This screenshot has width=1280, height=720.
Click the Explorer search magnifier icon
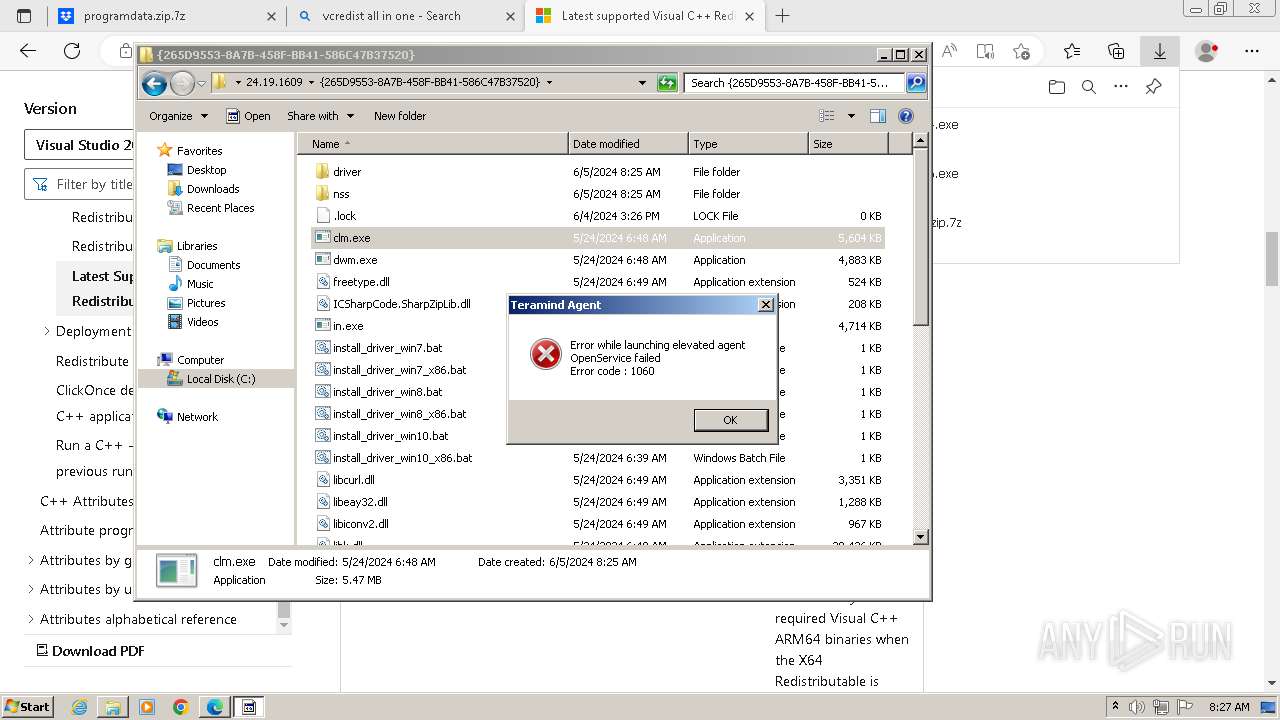tap(916, 83)
